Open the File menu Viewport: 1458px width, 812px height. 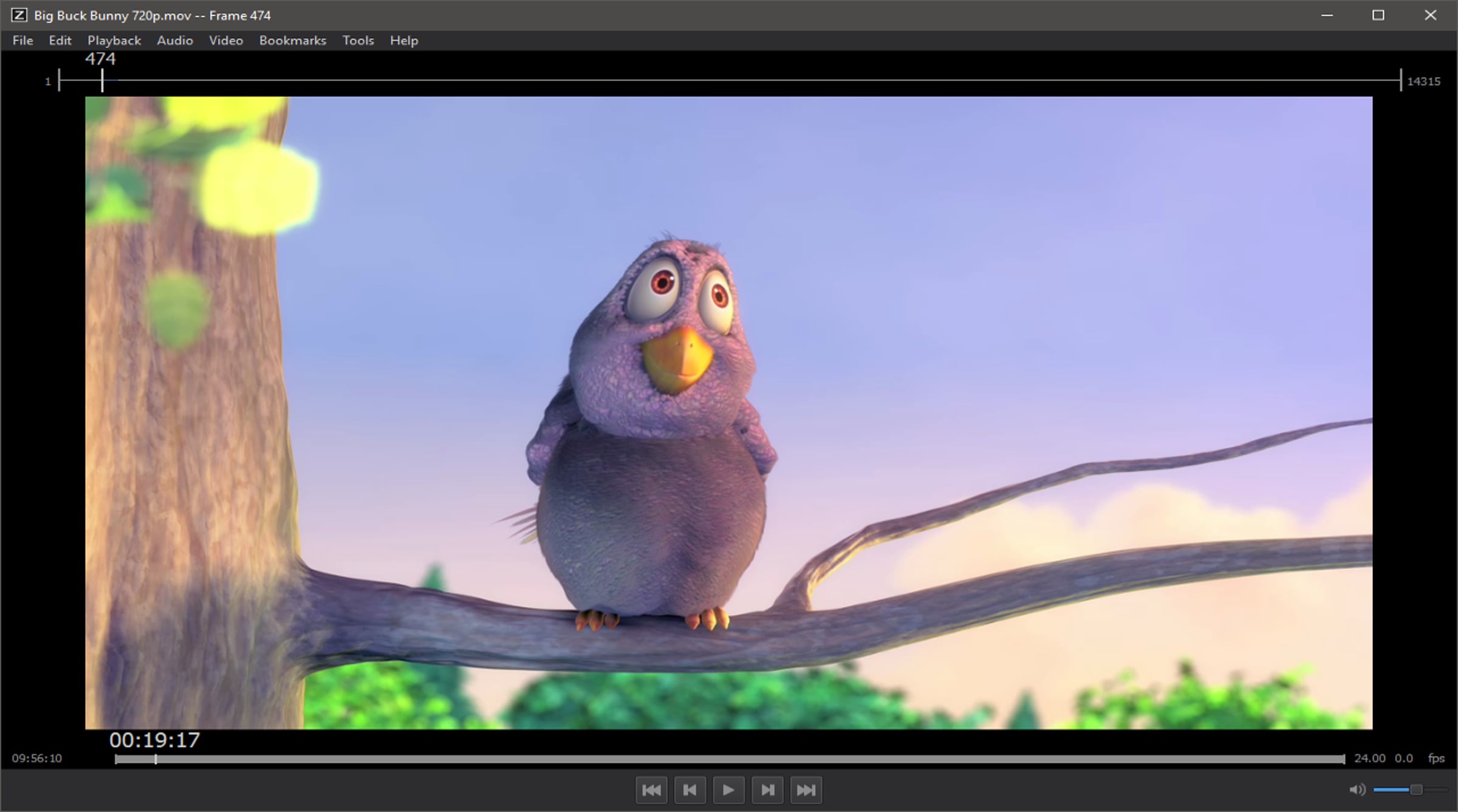coord(22,40)
